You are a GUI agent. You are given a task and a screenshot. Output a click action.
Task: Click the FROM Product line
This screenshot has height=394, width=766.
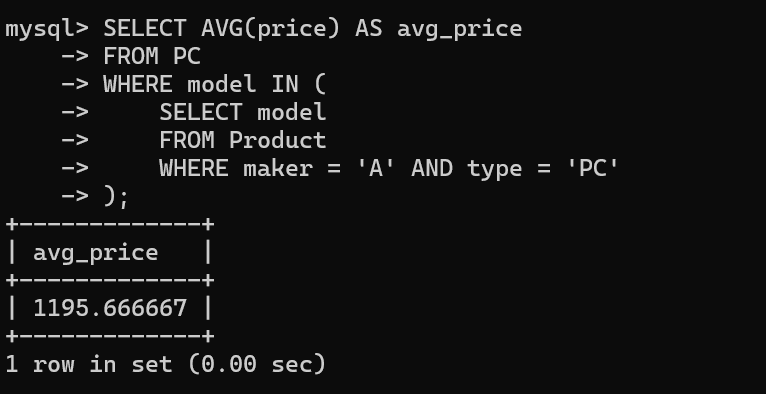(x=243, y=140)
